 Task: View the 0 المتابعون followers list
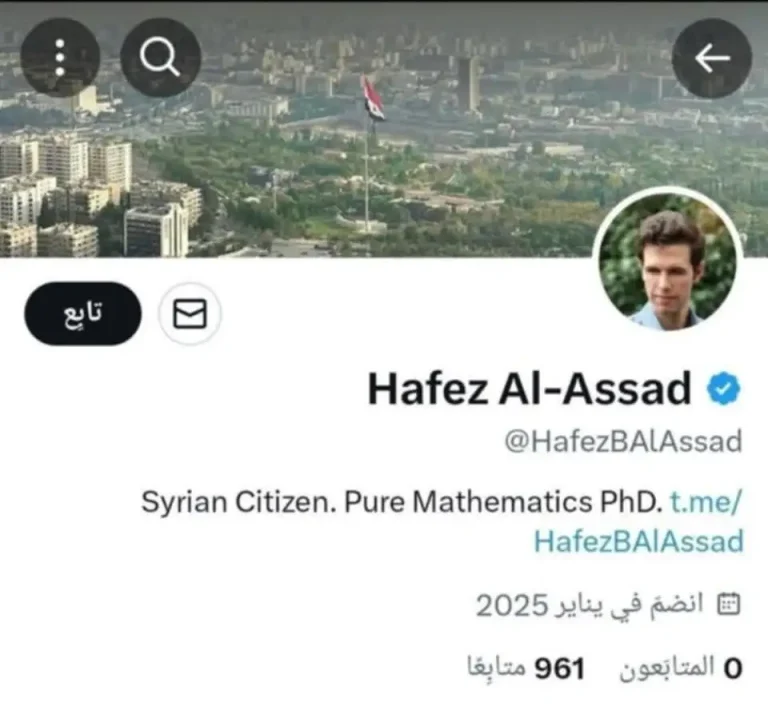tap(681, 668)
